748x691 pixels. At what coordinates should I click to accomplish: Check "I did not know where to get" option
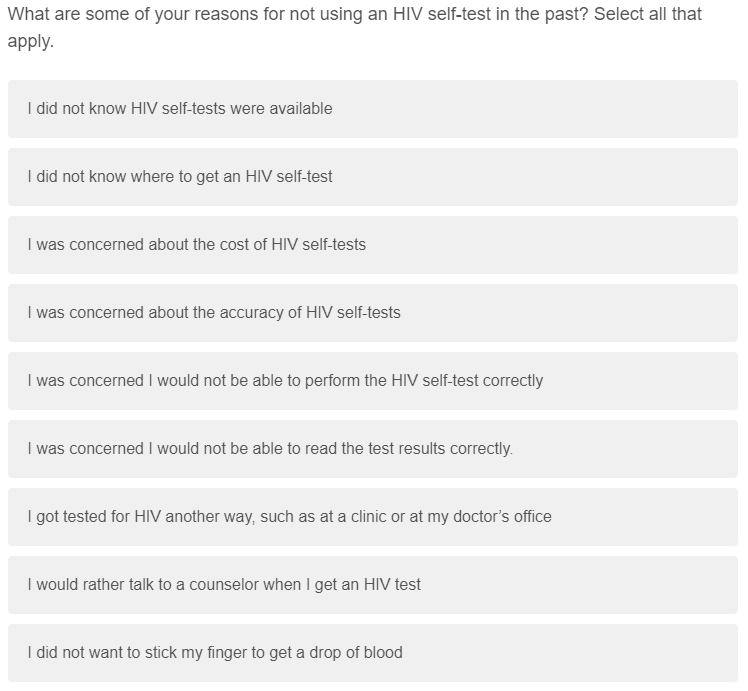coord(180,177)
